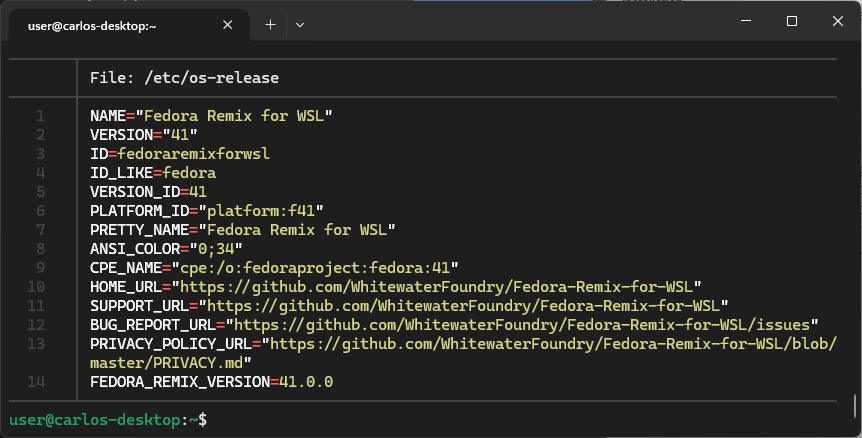Click the BUG_REPORT_URL issues link

[522, 325]
